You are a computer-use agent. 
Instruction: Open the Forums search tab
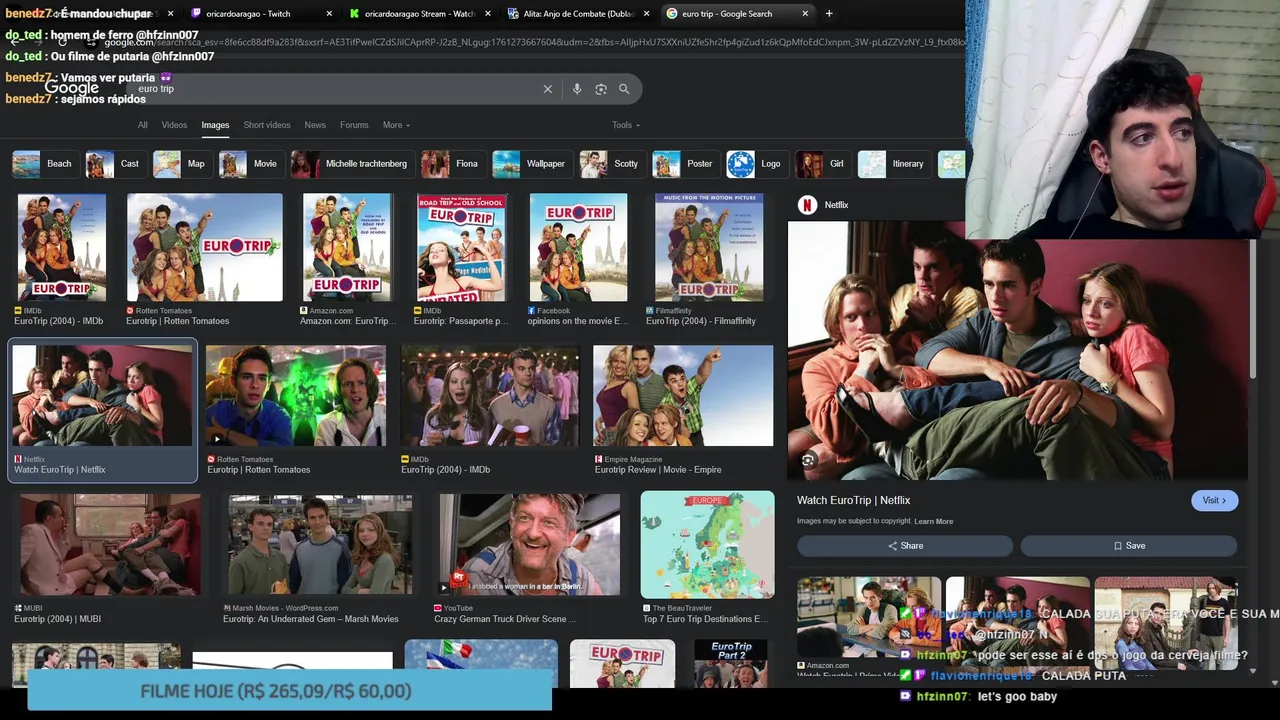(354, 125)
